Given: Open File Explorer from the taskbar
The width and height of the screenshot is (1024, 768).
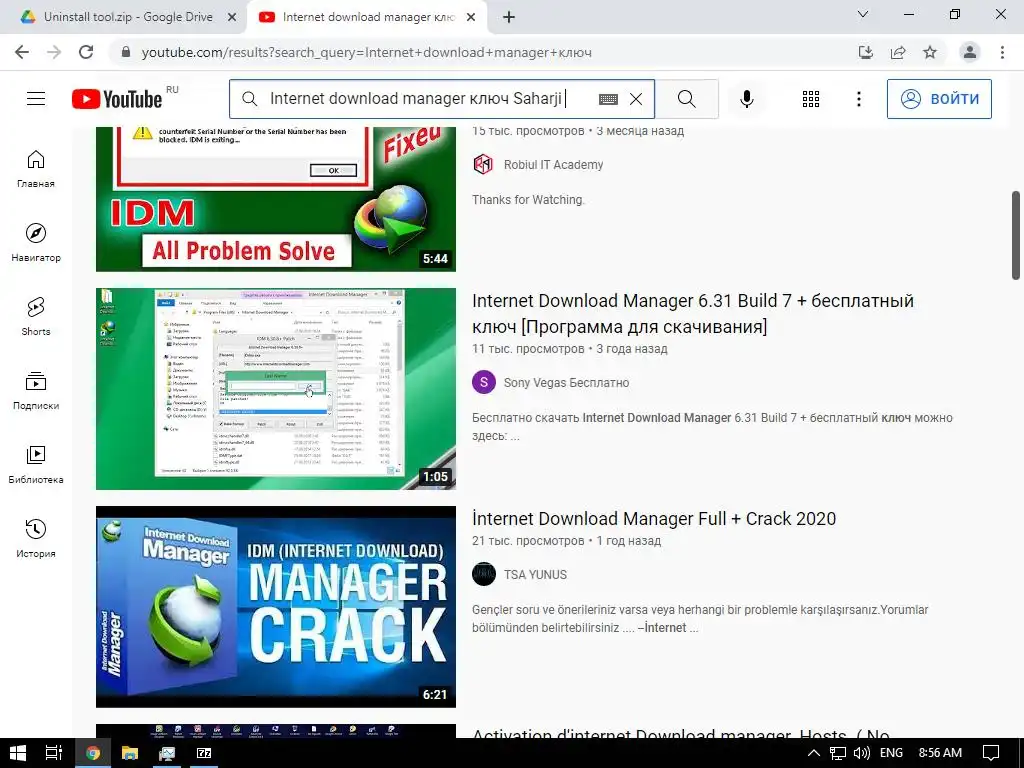Looking at the screenshot, I should click(129, 753).
